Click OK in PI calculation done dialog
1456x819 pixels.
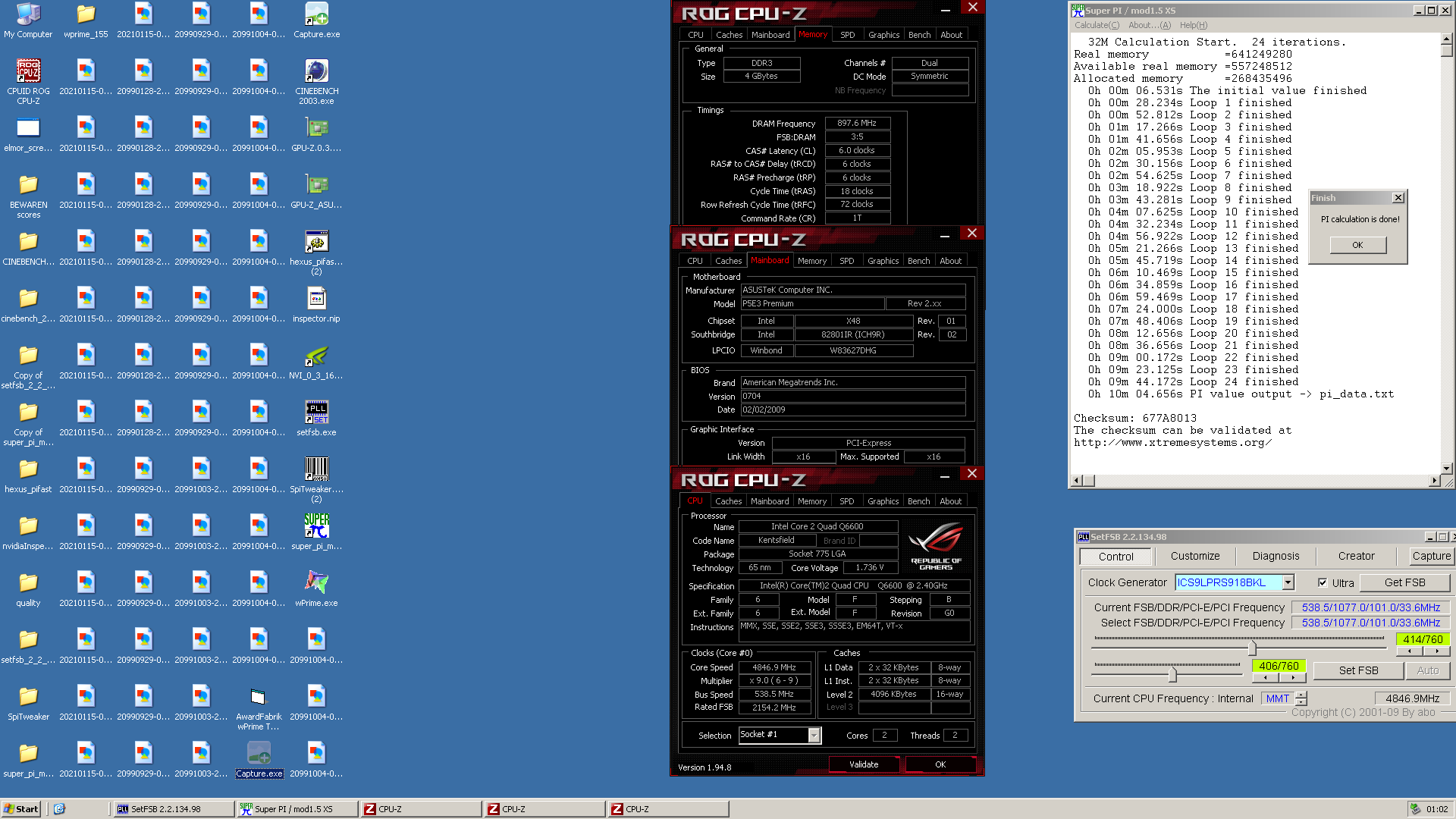click(x=1357, y=245)
